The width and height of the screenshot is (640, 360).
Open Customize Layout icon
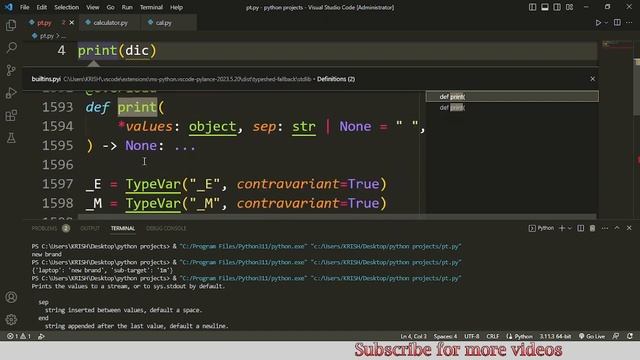[x=569, y=7]
